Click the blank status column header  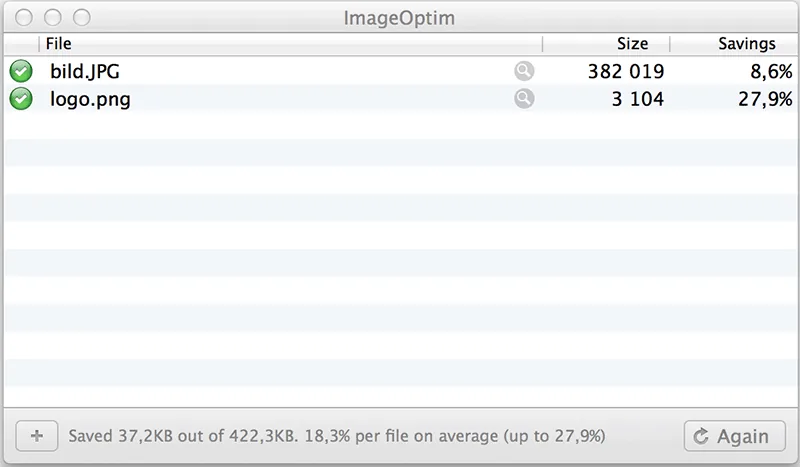pyautogui.click(x=21, y=44)
